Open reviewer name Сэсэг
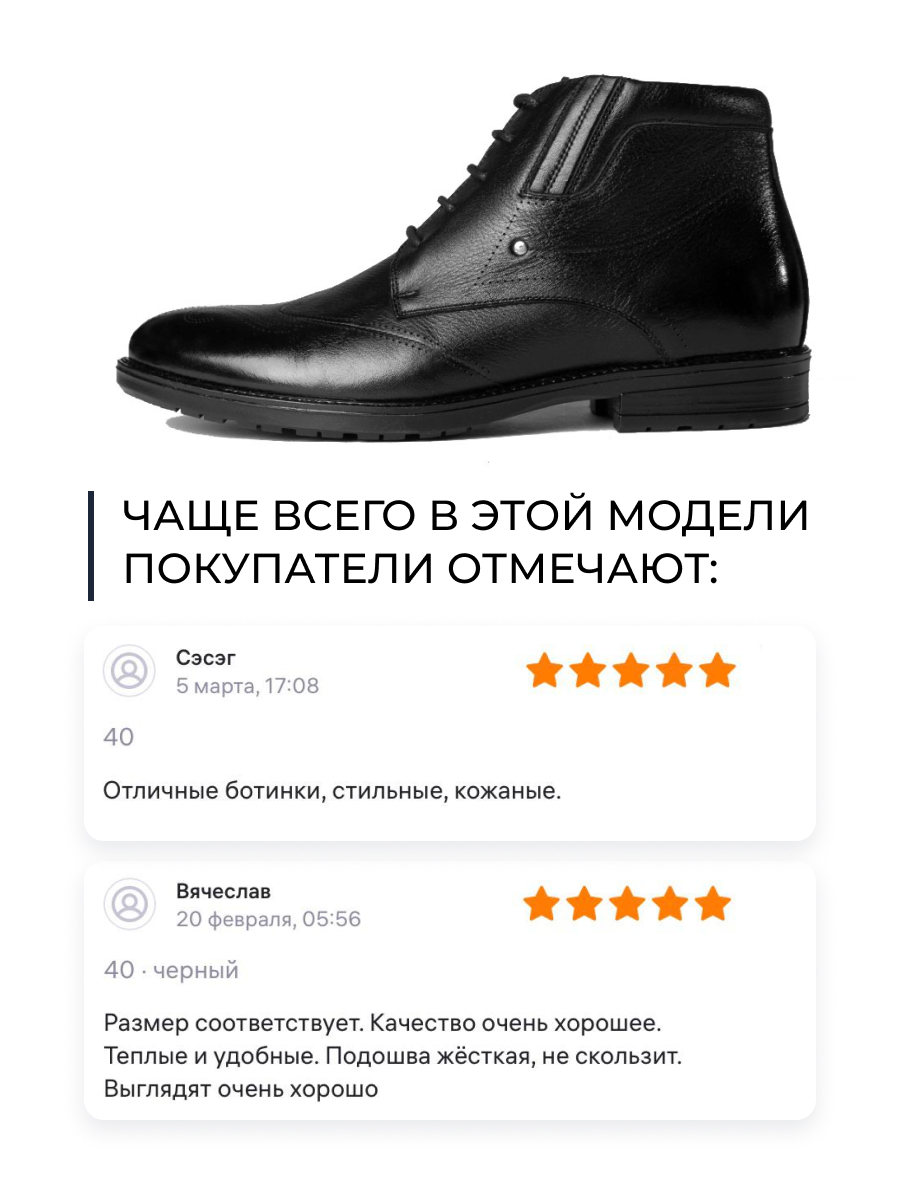This screenshot has width=900, height=1200. [x=206, y=658]
